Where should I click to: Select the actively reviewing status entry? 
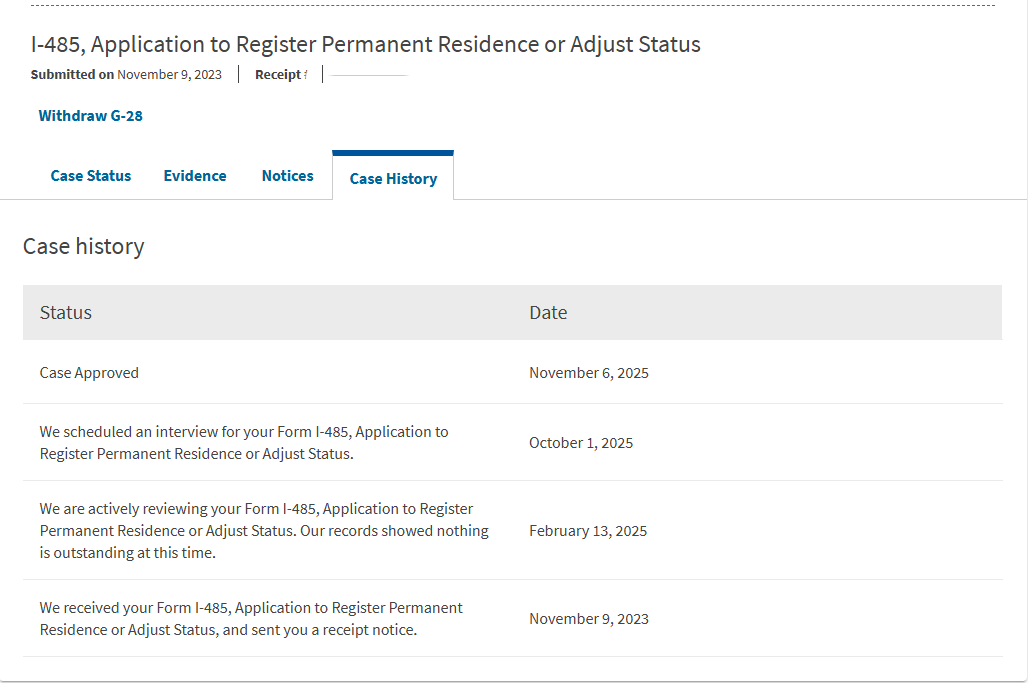coord(264,530)
